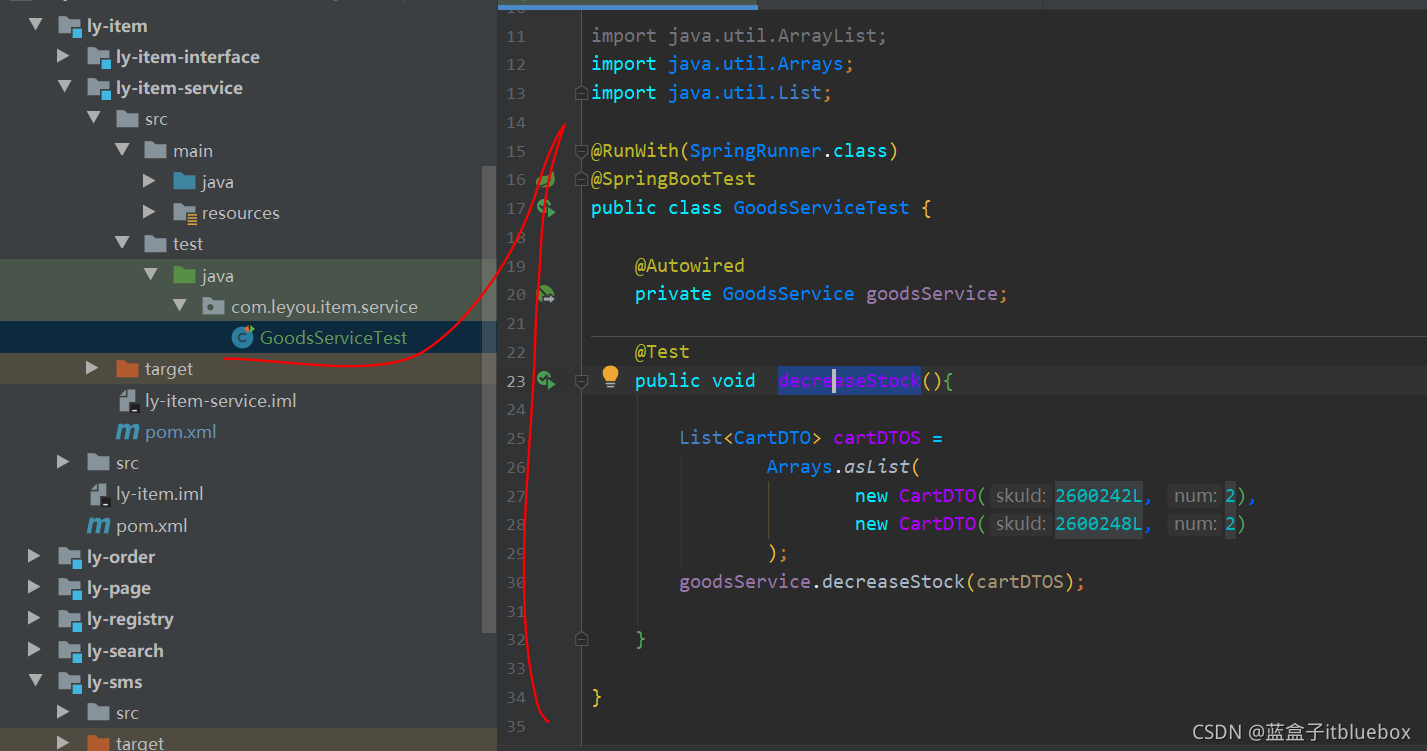
Task: Expand the ly-page module arrow
Action: point(35,587)
